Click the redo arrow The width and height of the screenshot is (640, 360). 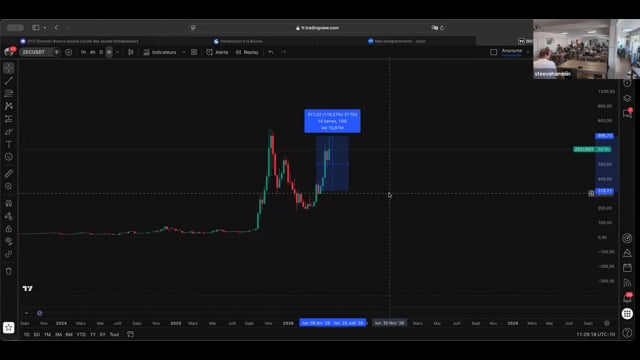(x=283, y=52)
